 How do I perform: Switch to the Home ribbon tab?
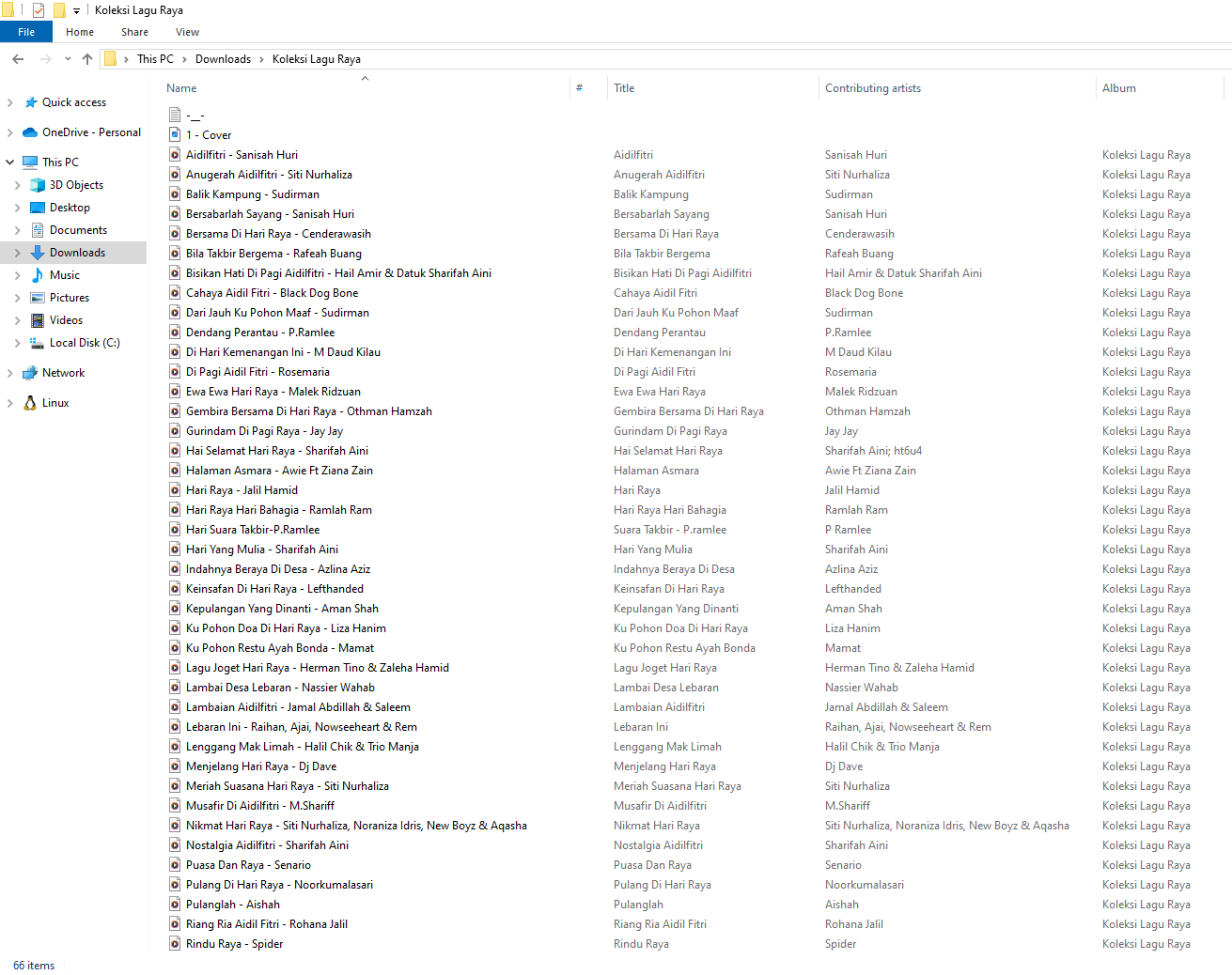pyautogui.click(x=80, y=32)
